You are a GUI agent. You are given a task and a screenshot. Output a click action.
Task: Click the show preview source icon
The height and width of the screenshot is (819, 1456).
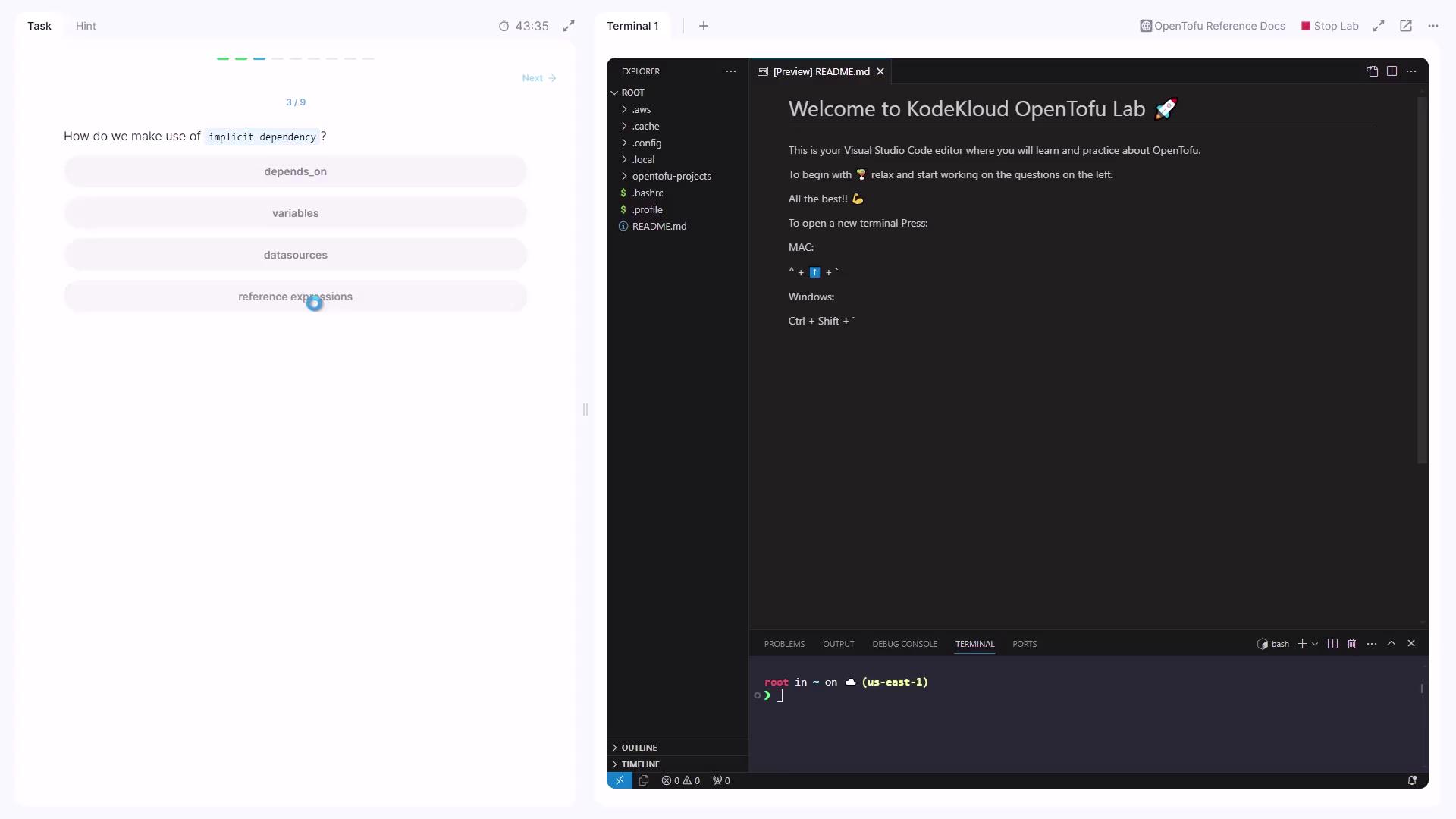coord(1372,71)
